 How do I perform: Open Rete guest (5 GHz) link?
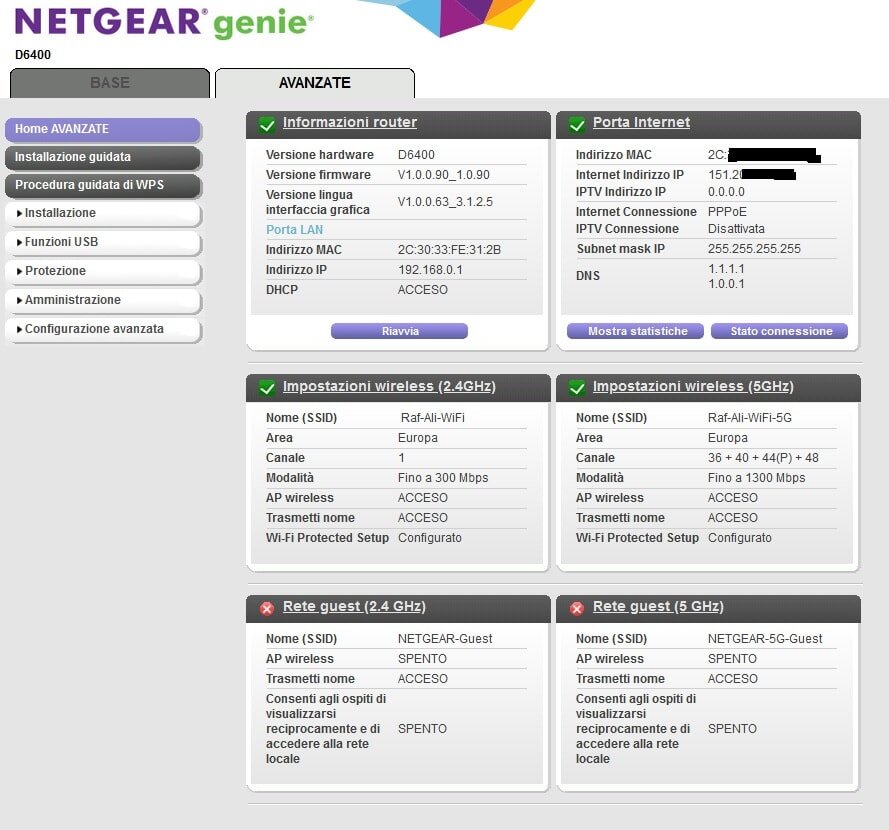[658, 607]
